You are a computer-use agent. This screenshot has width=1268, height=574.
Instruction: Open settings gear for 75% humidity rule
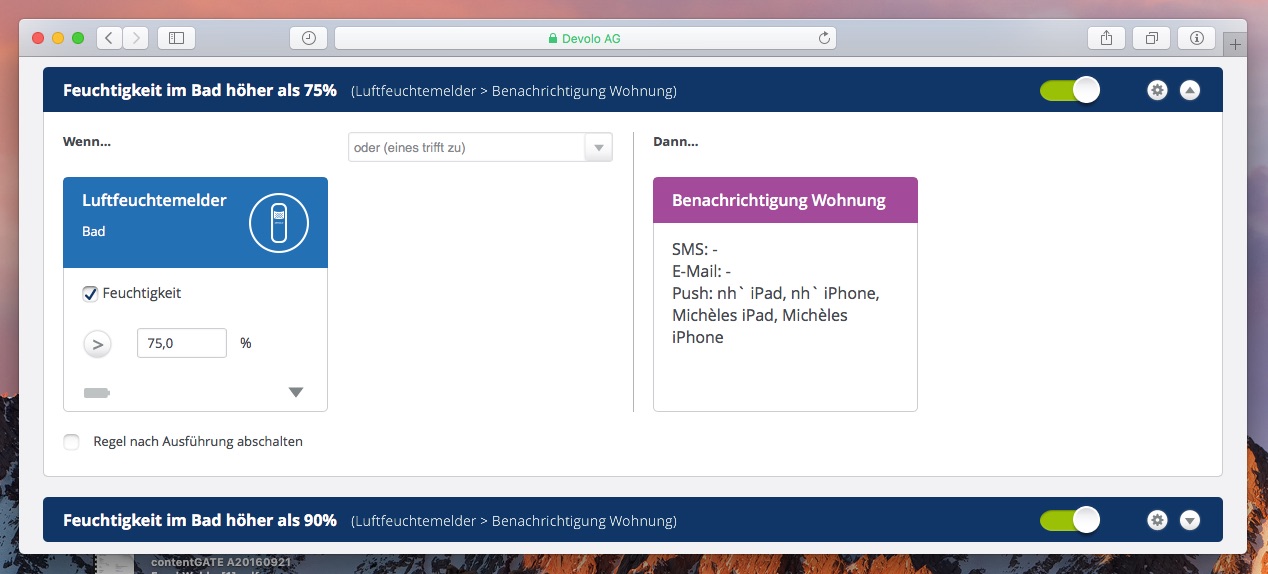1157,90
